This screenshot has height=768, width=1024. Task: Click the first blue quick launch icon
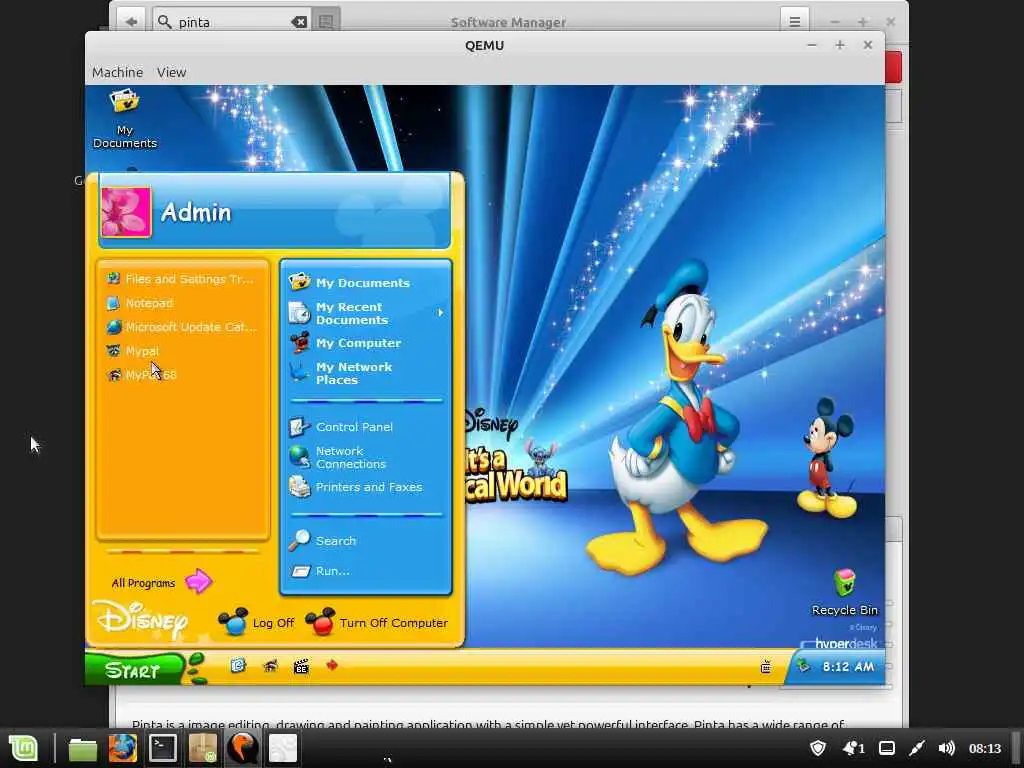coord(238,665)
